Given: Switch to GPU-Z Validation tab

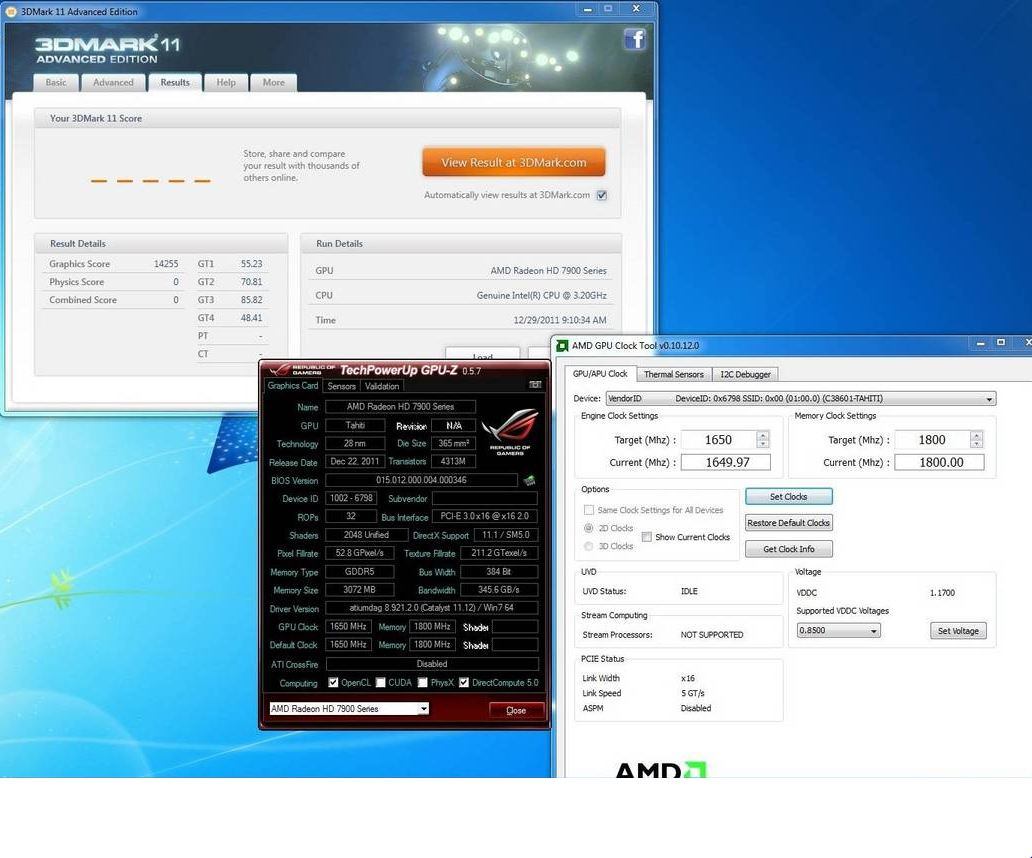Looking at the screenshot, I should (382, 386).
